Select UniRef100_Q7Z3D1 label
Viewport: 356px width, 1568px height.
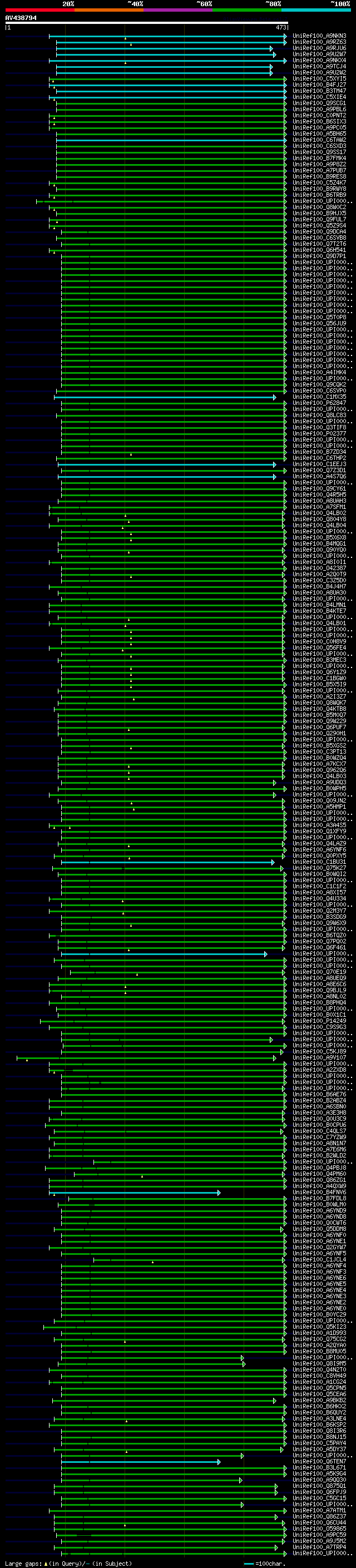tap(319, 470)
